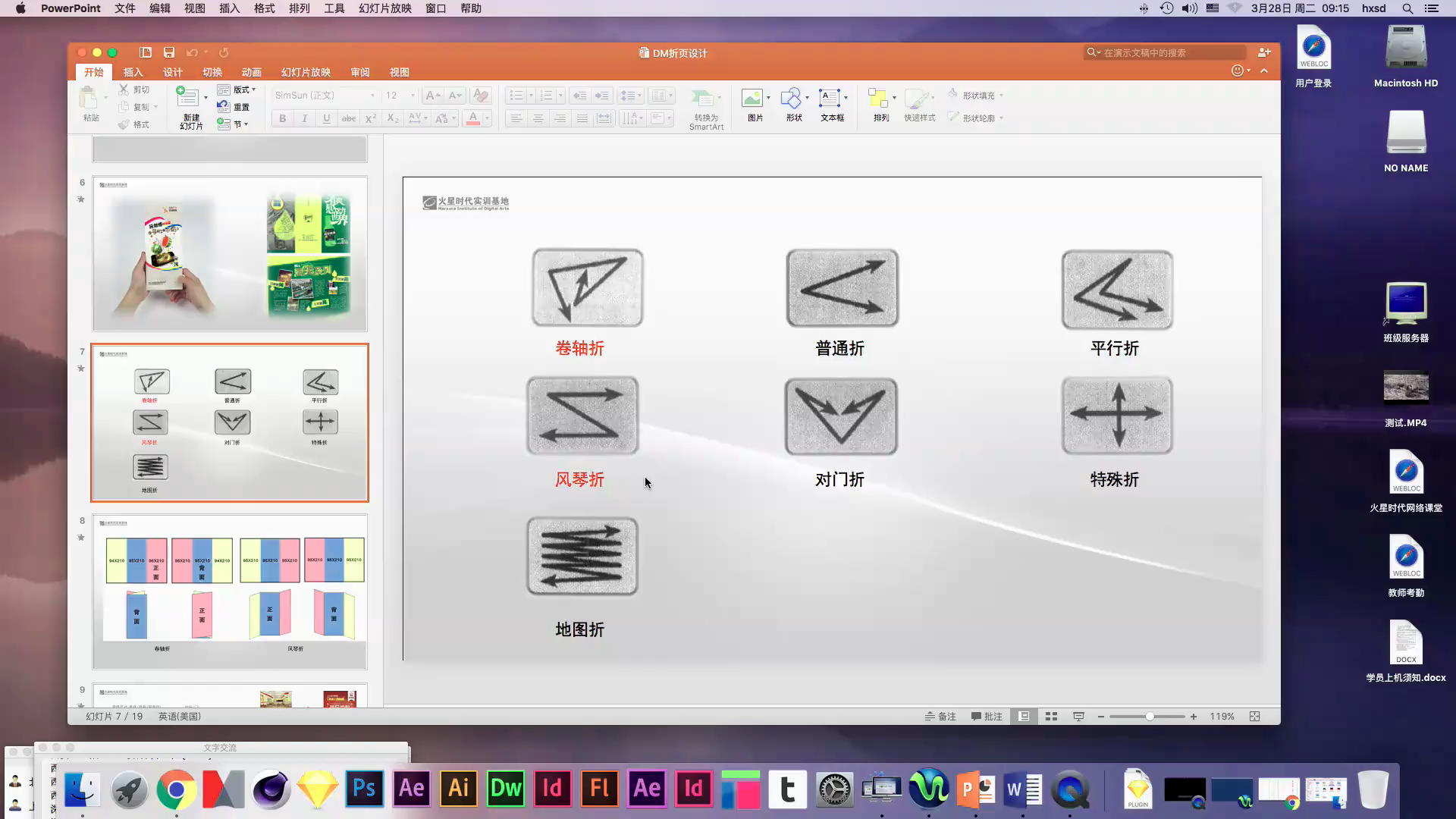Apply numbered list formatting
1456x819 pixels.
(546, 96)
